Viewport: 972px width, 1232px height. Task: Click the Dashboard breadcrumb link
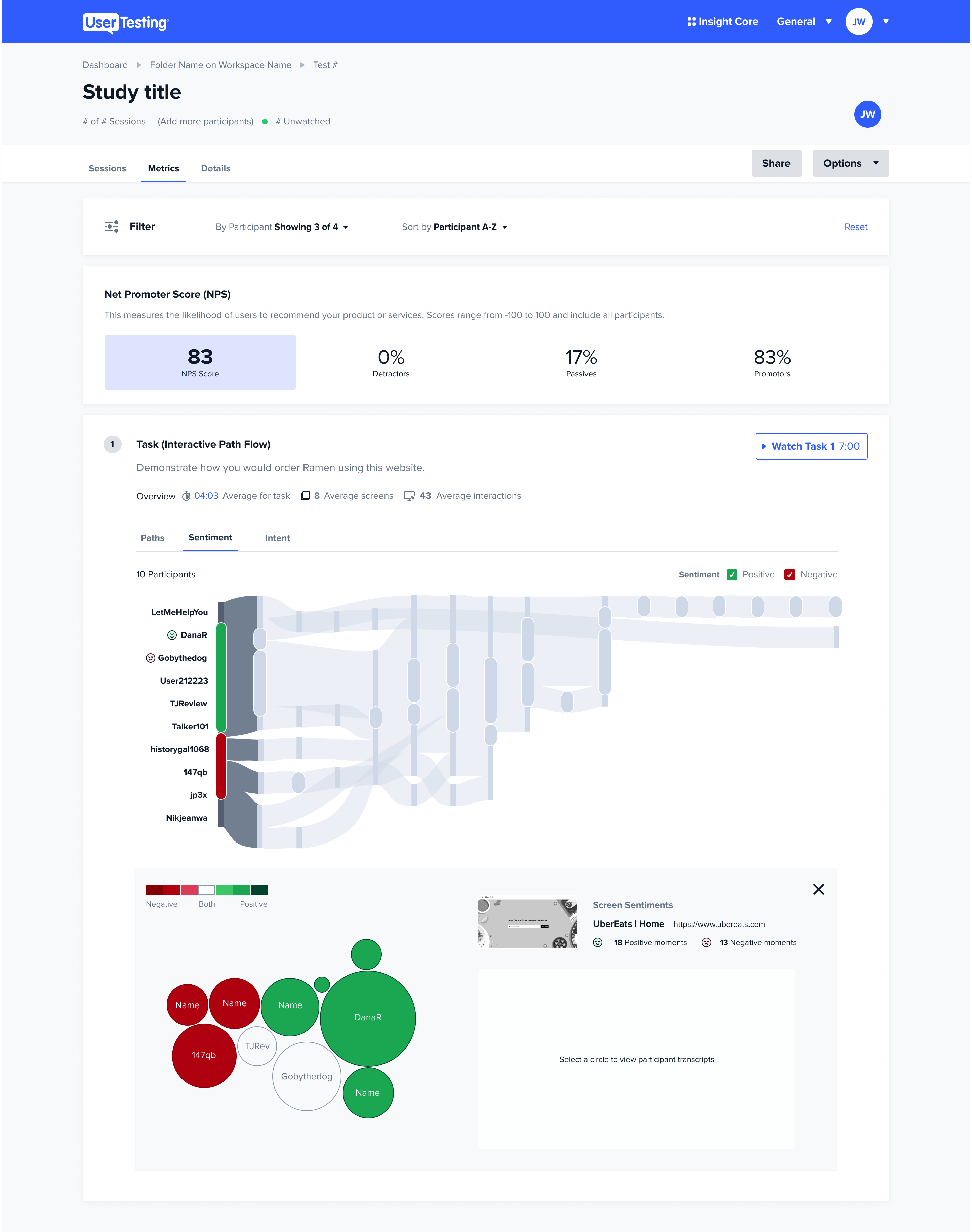tap(105, 65)
